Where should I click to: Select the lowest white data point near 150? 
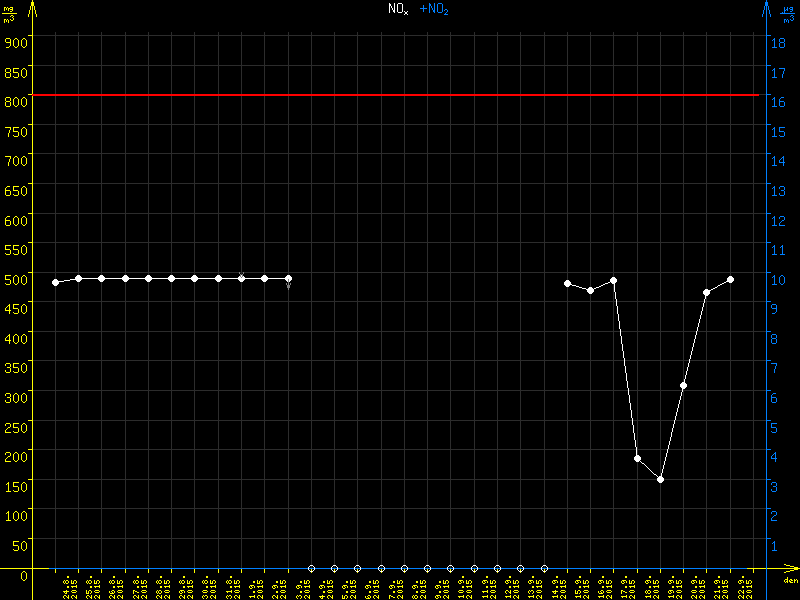click(660, 479)
